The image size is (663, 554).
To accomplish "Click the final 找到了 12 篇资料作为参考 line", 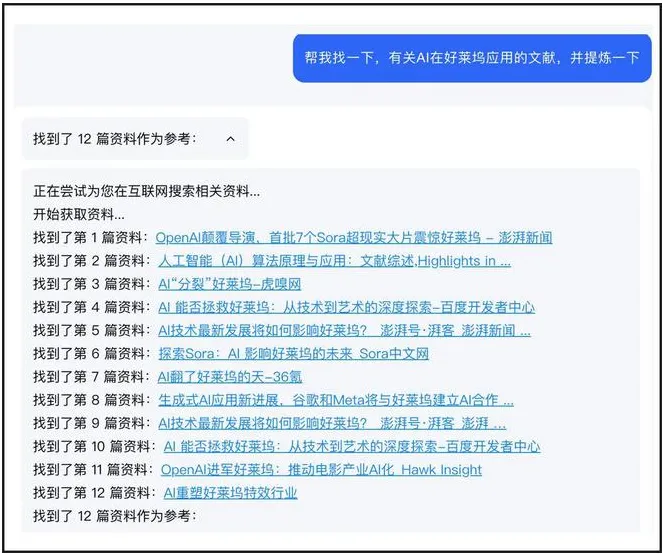I will 115,516.
